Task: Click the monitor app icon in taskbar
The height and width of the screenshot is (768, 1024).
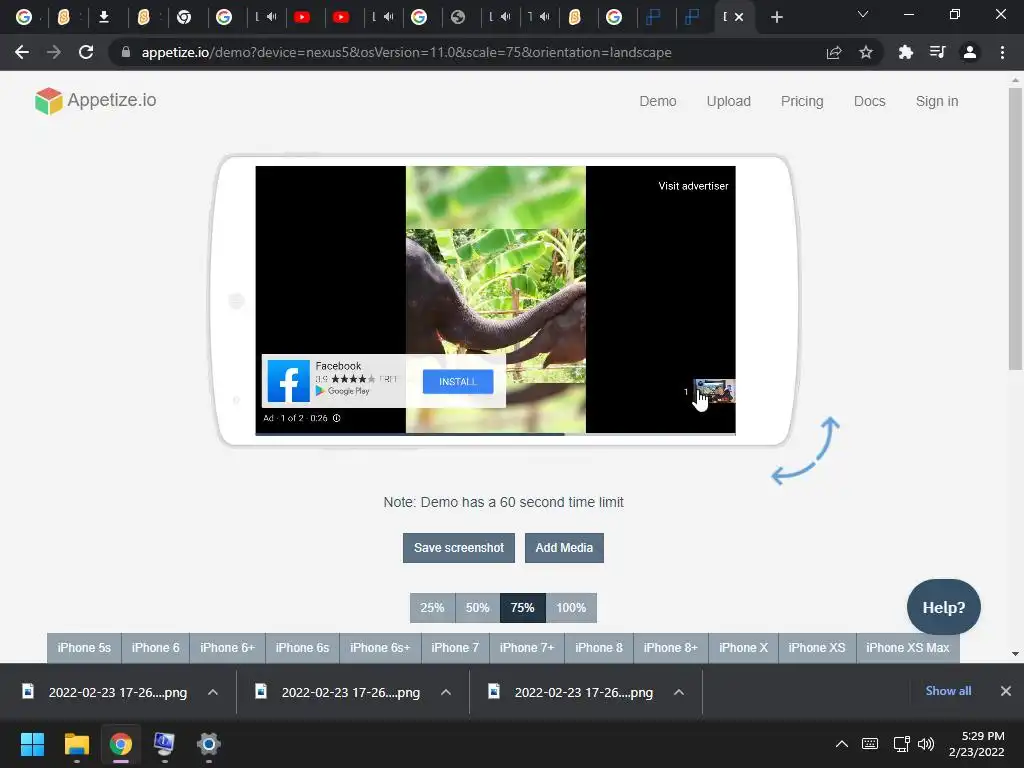Action: (x=164, y=744)
